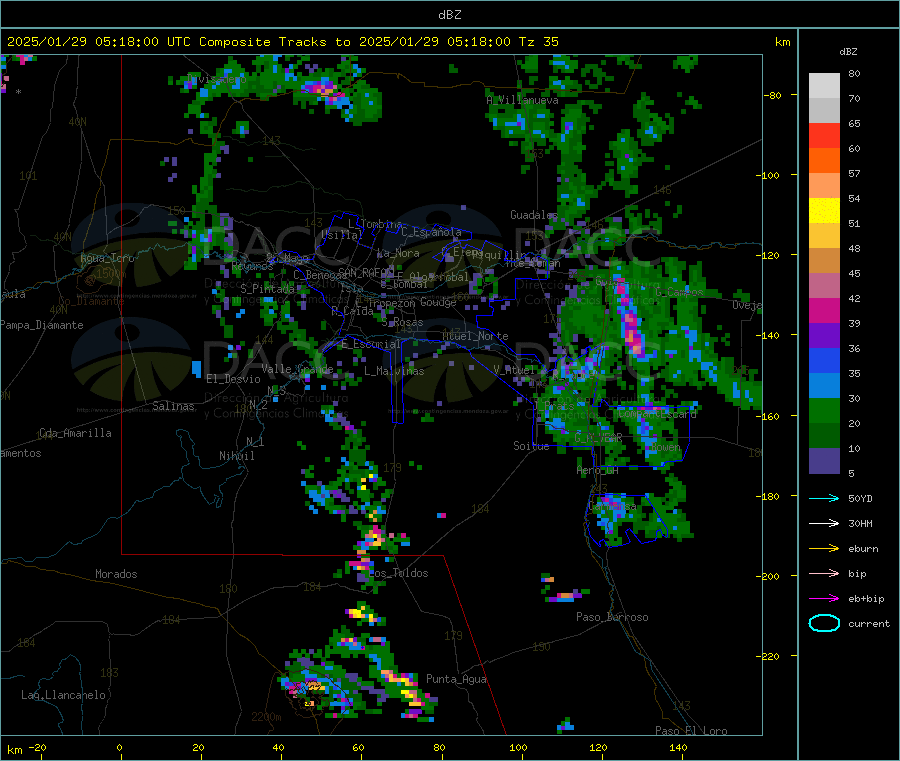Click the eburn yellow arrow icon
The width and height of the screenshot is (900, 761).
pyautogui.click(x=824, y=549)
